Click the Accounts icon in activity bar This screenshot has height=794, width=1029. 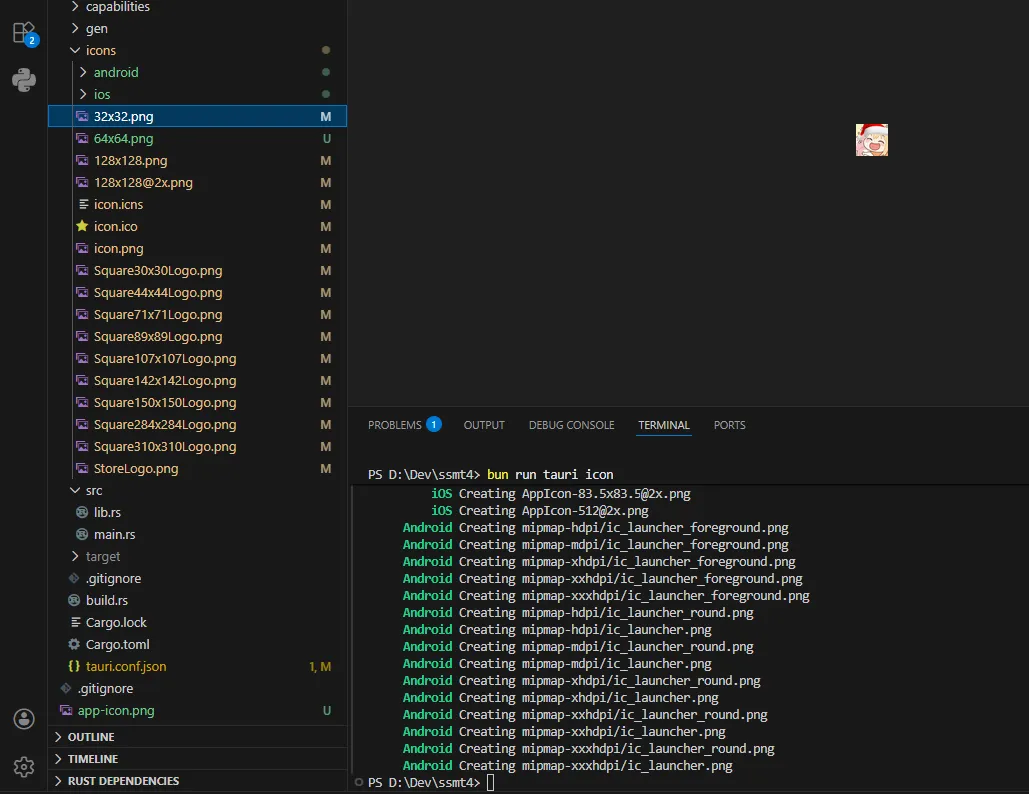(x=24, y=719)
